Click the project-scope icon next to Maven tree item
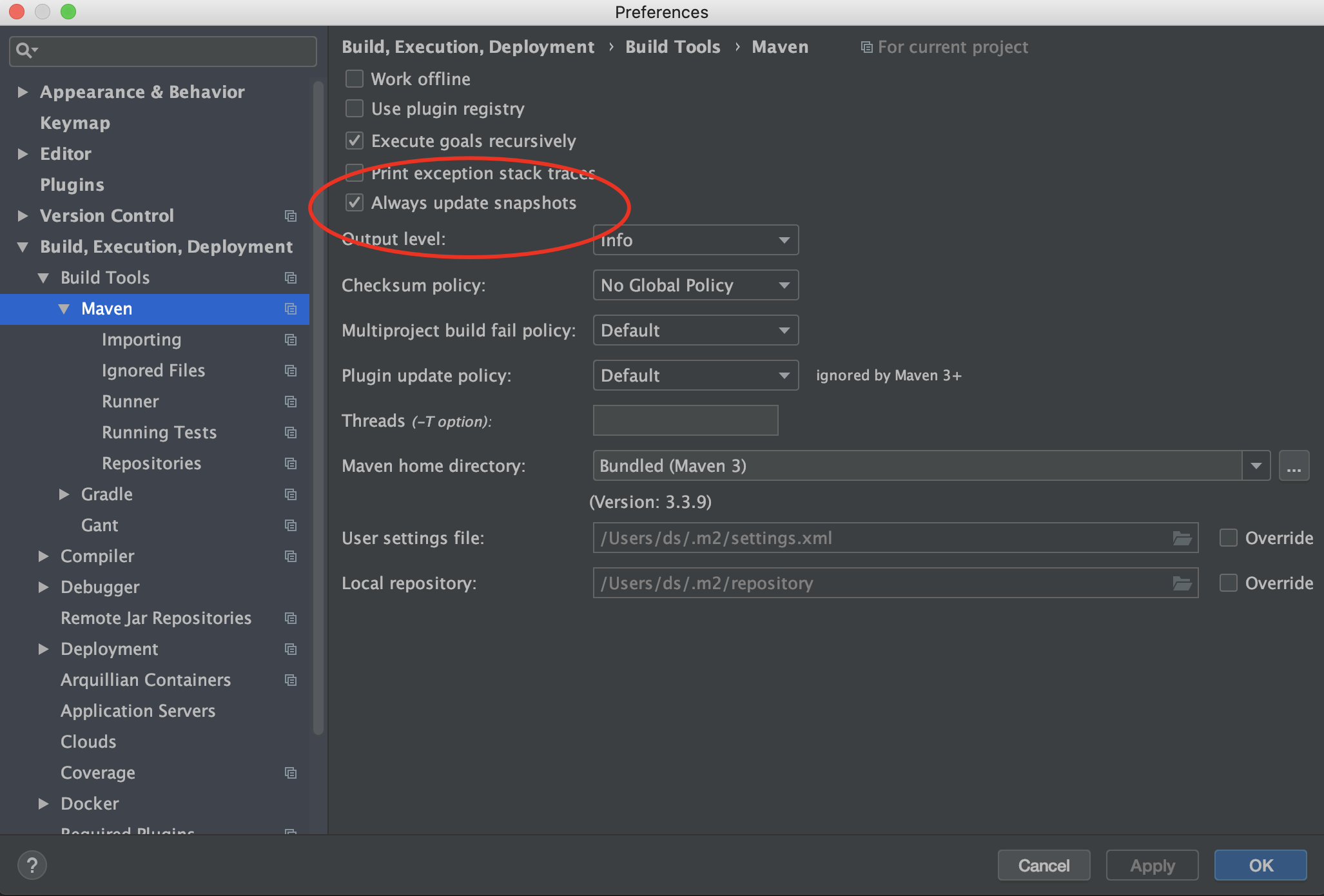The height and width of the screenshot is (896, 1324). tap(291, 309)
